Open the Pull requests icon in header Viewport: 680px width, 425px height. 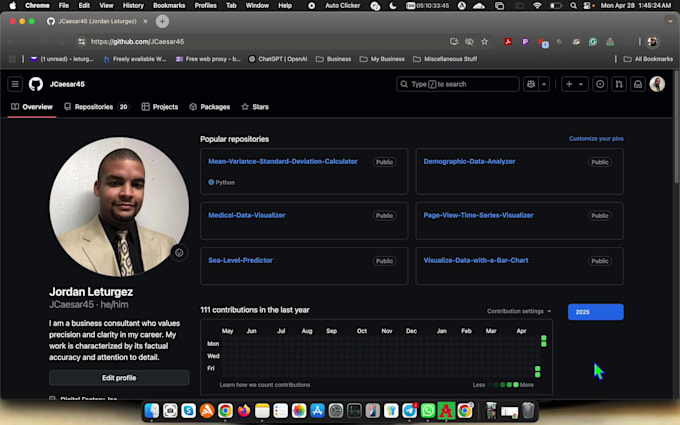619,84
